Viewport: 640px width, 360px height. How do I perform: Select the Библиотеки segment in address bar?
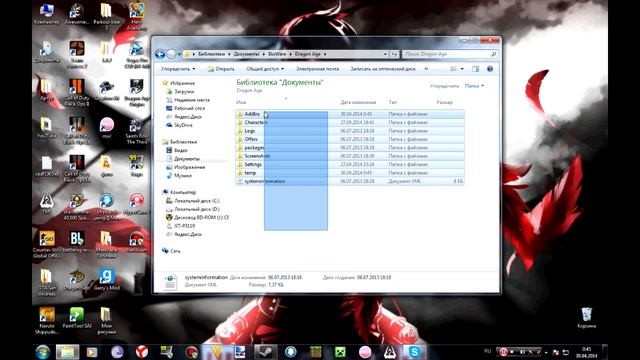click(211, 54)
